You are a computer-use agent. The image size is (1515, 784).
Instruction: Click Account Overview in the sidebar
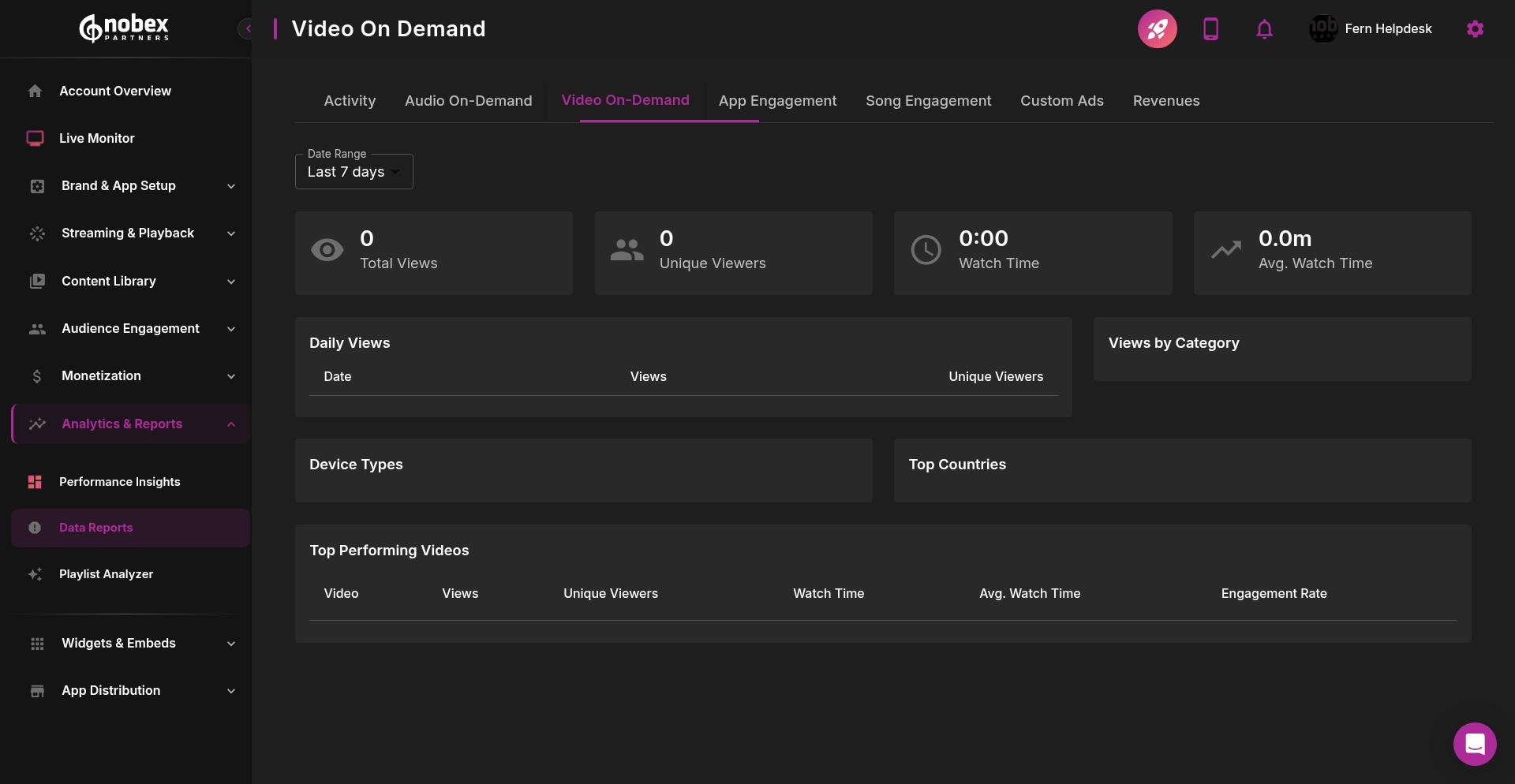coord(115,91)
